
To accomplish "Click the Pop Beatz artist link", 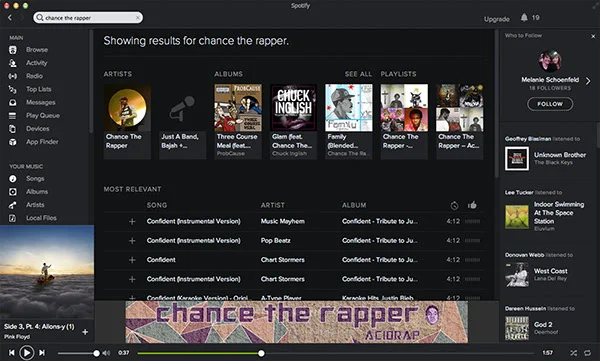I will click(276, 240).
